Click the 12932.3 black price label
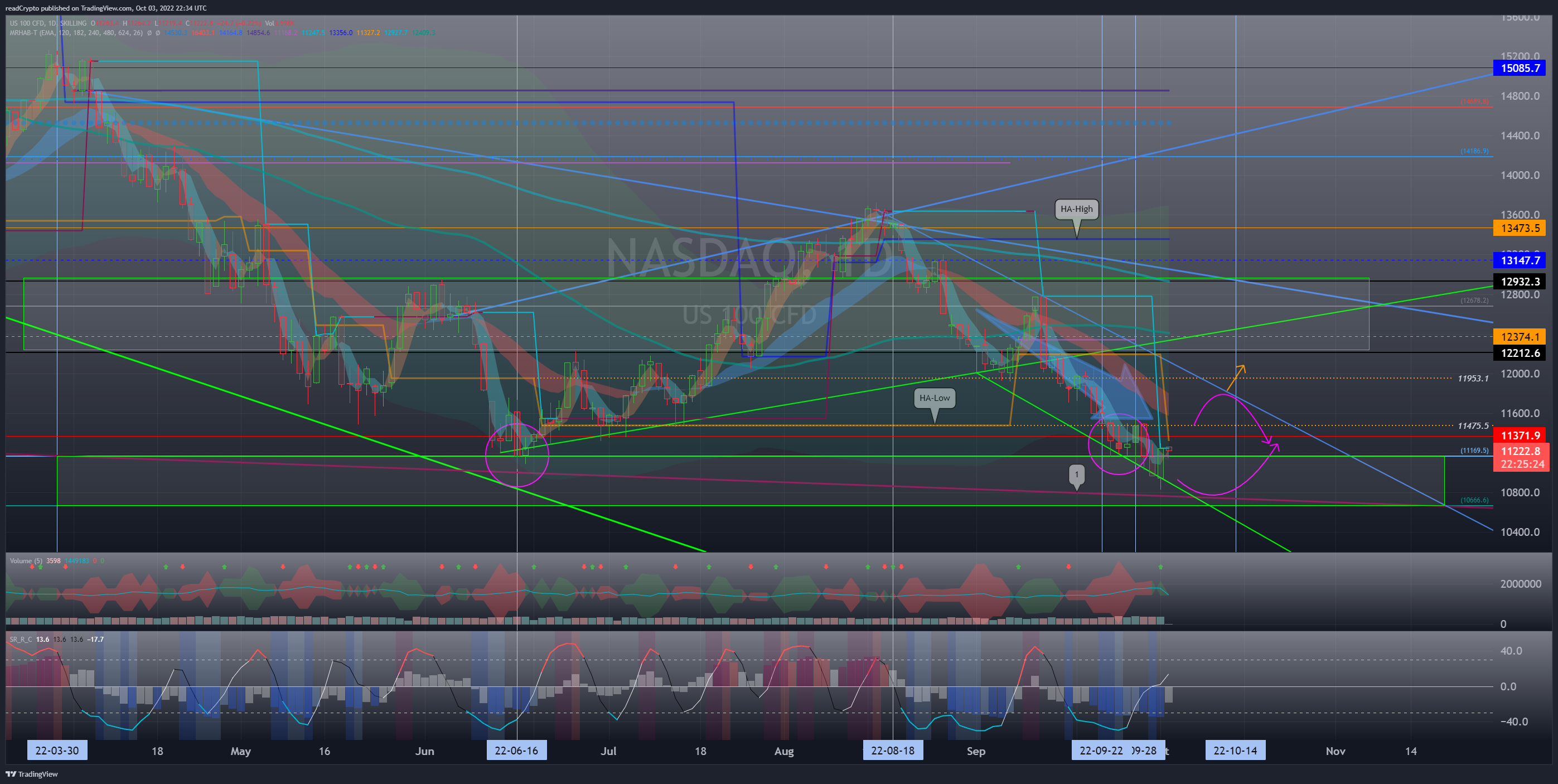1558x784 pixels. pyautogui.click(x=1520, y=282)
